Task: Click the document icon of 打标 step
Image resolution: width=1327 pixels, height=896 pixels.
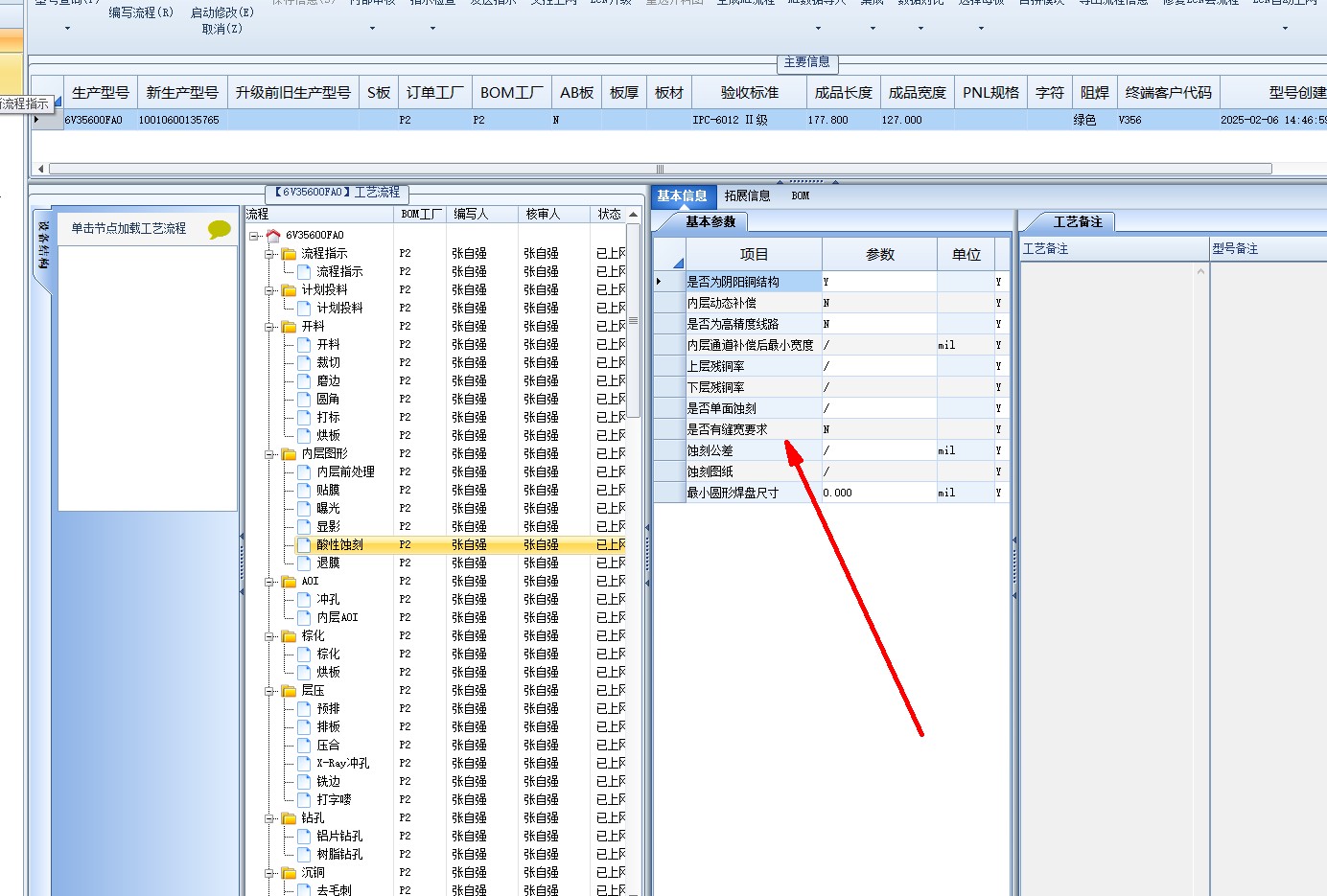Action: (x=304, y=418)
